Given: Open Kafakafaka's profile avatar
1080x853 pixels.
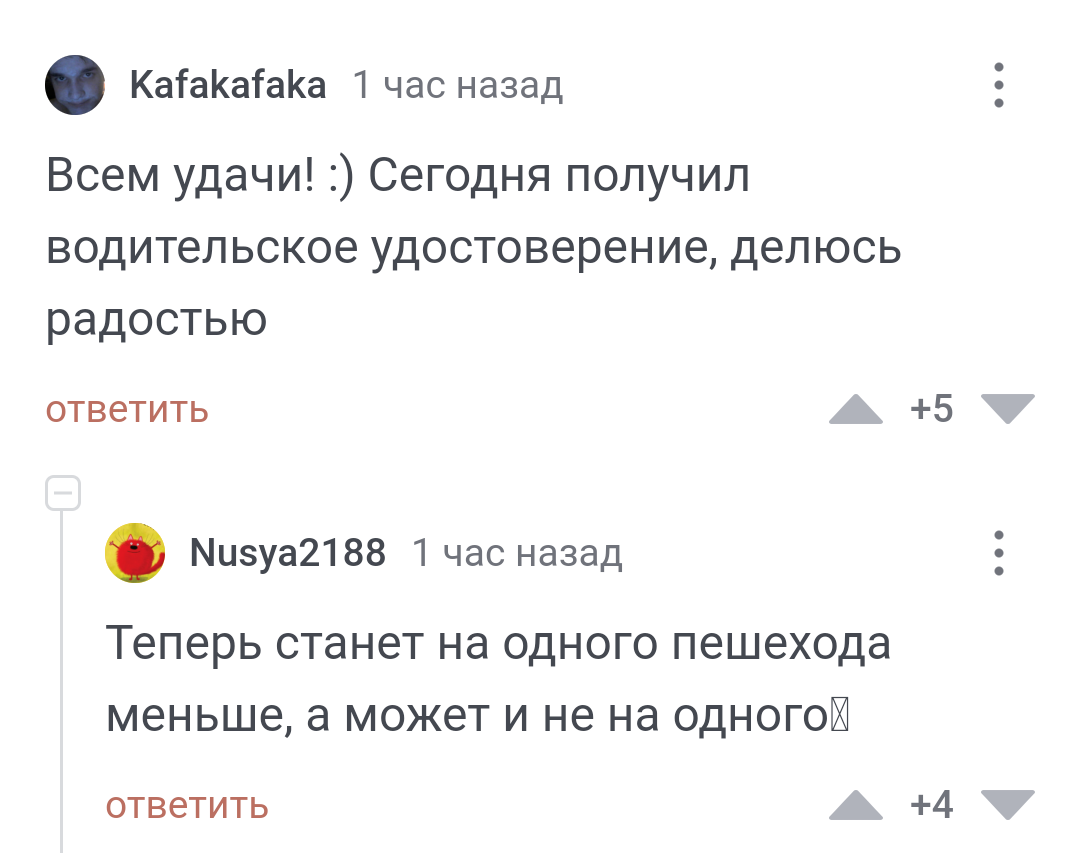Looking at the screenshot, I should [75, 85].
